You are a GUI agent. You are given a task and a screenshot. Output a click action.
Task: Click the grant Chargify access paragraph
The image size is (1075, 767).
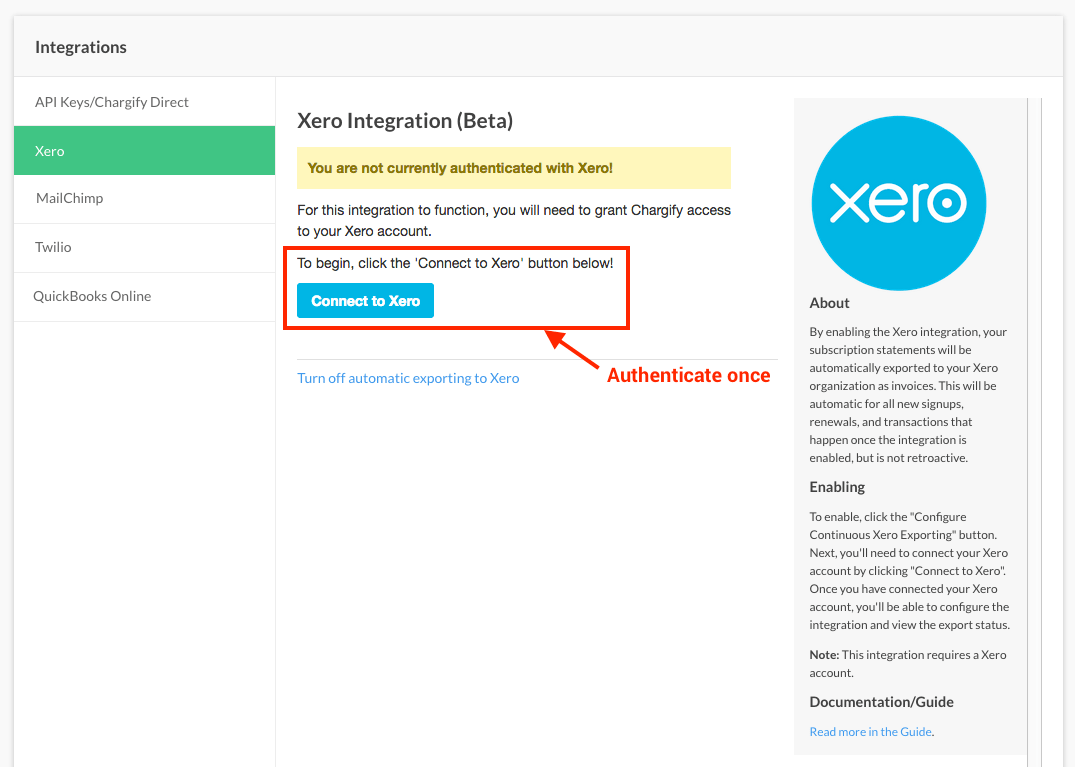[x=513, y=220]
